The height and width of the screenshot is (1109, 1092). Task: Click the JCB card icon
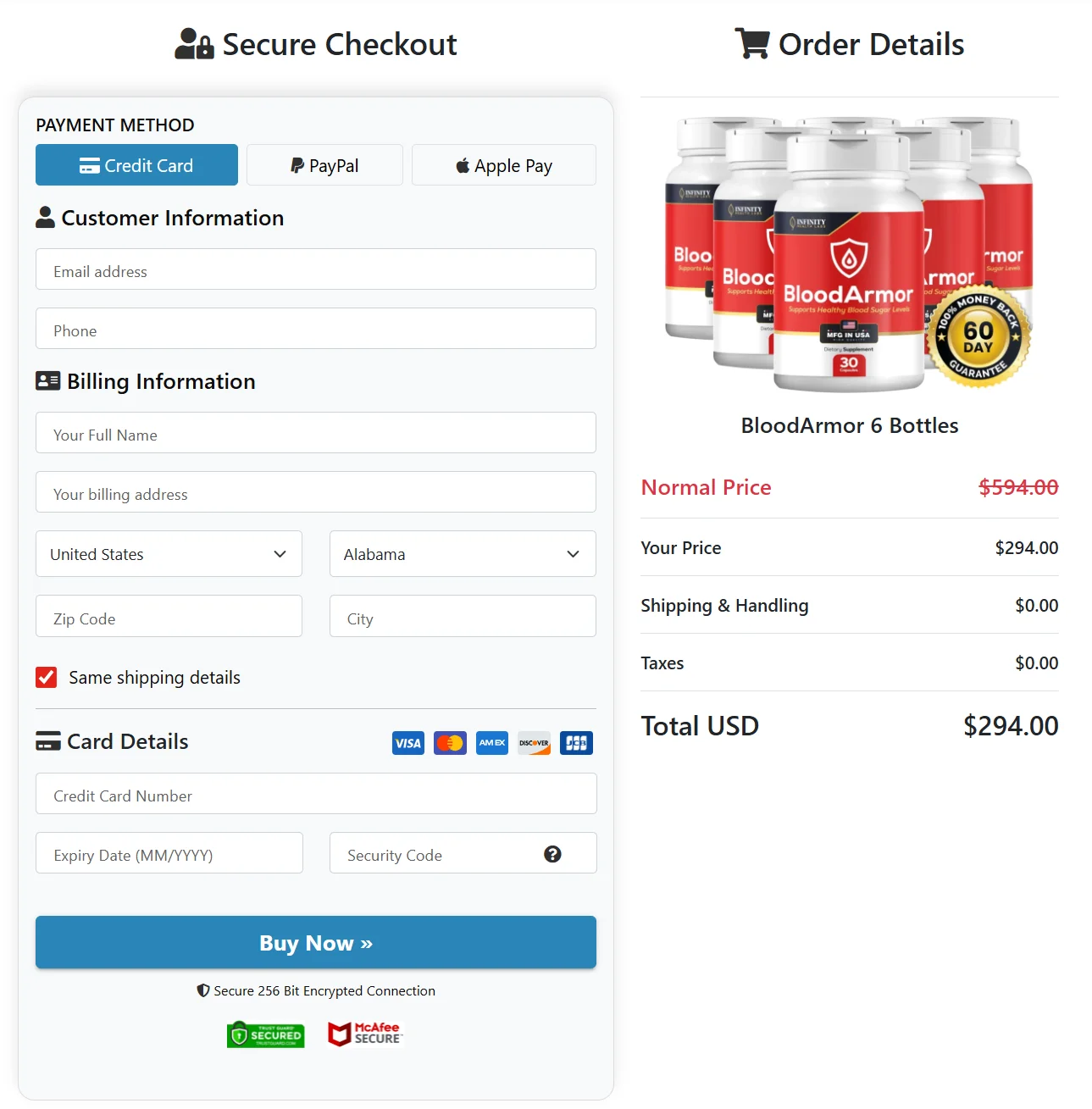point(576,743)
